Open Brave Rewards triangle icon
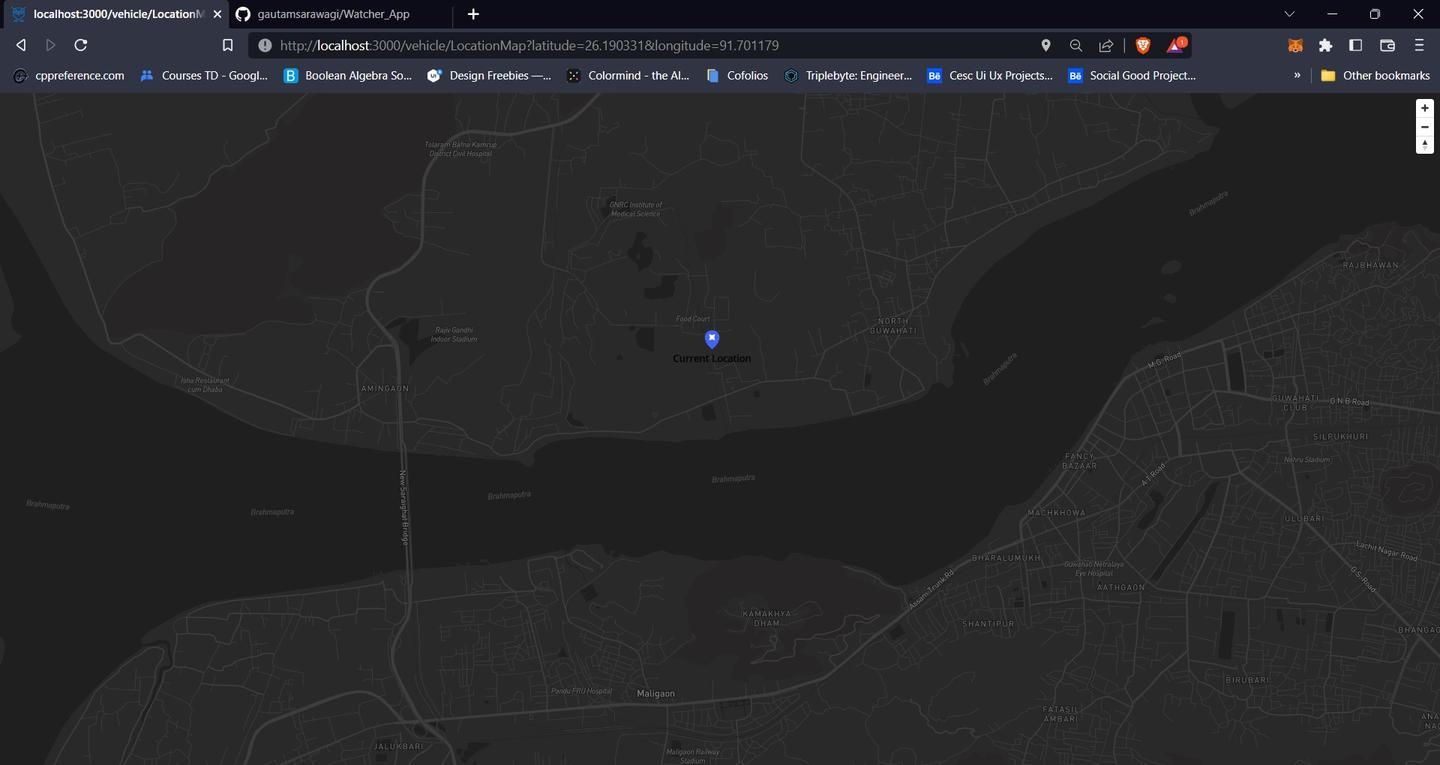 [x=1176, y=45]
